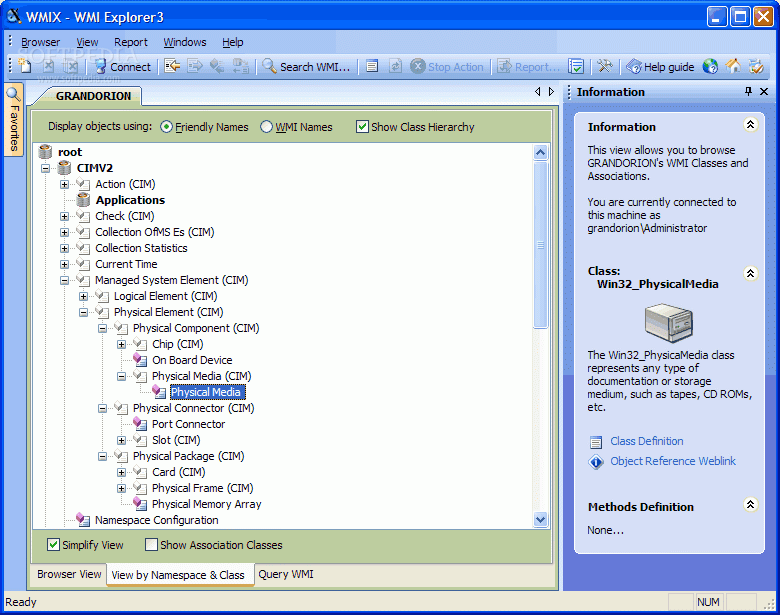Click the tab scroll left arrow
This screenshot has width=780, height=615.
537,92
